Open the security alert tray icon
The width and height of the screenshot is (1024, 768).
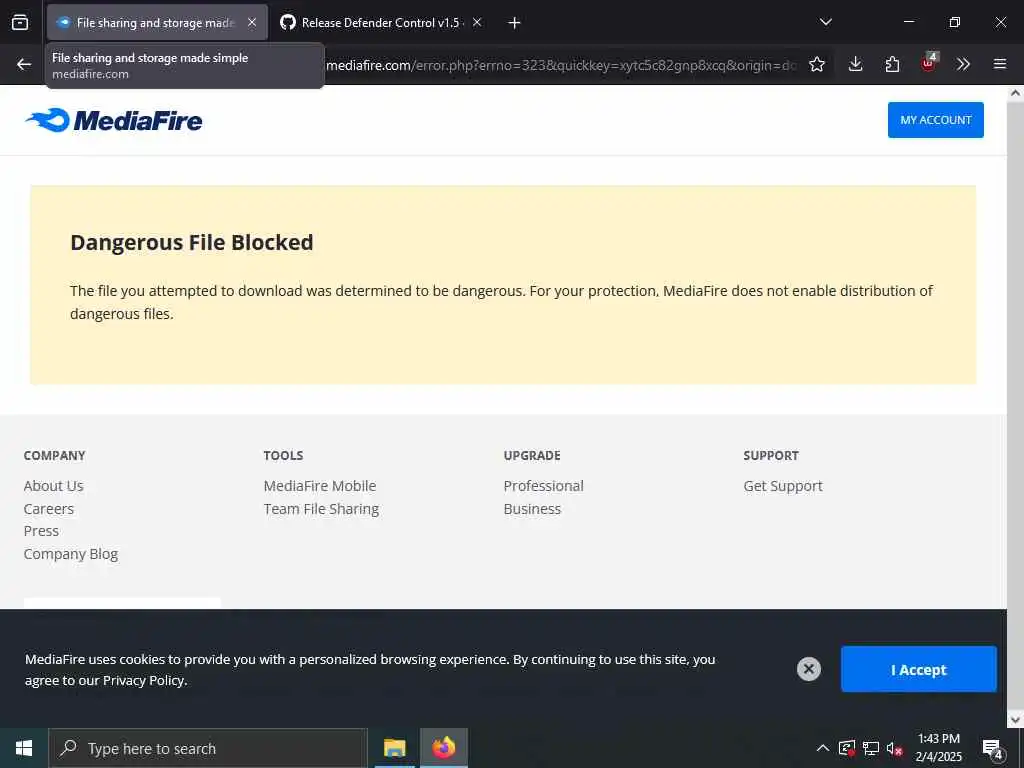(x=846, y=748)
